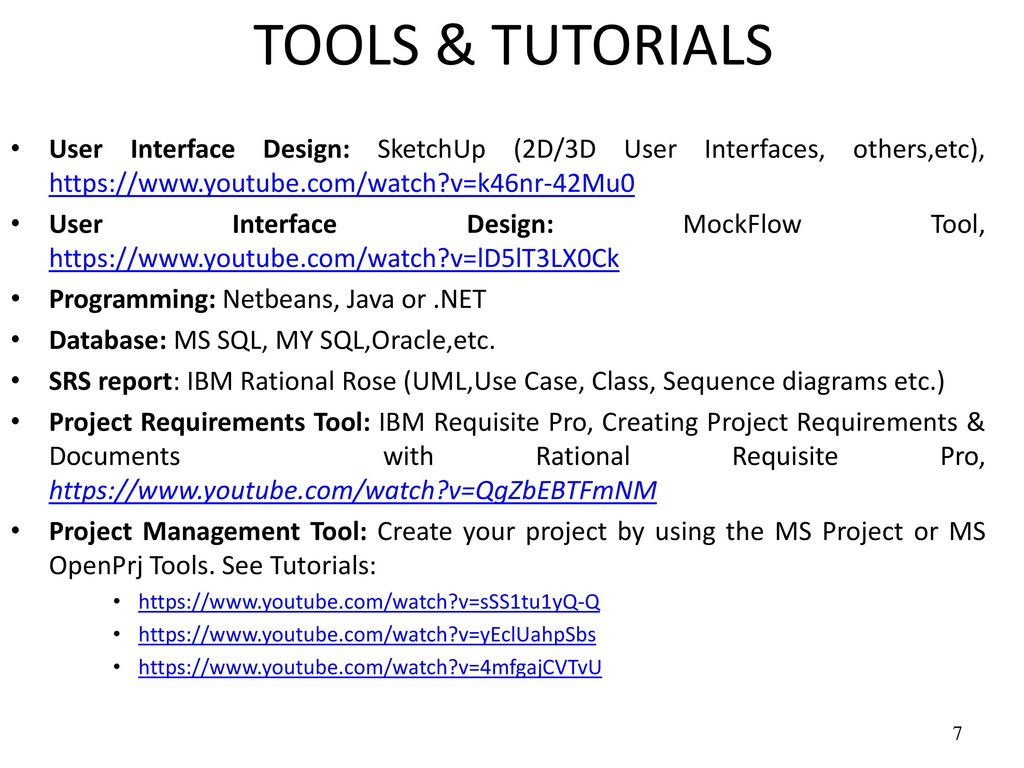Click the slide page number 7
The height and width of the screenshot is (768, 1024).
click(x=957, y=733)
